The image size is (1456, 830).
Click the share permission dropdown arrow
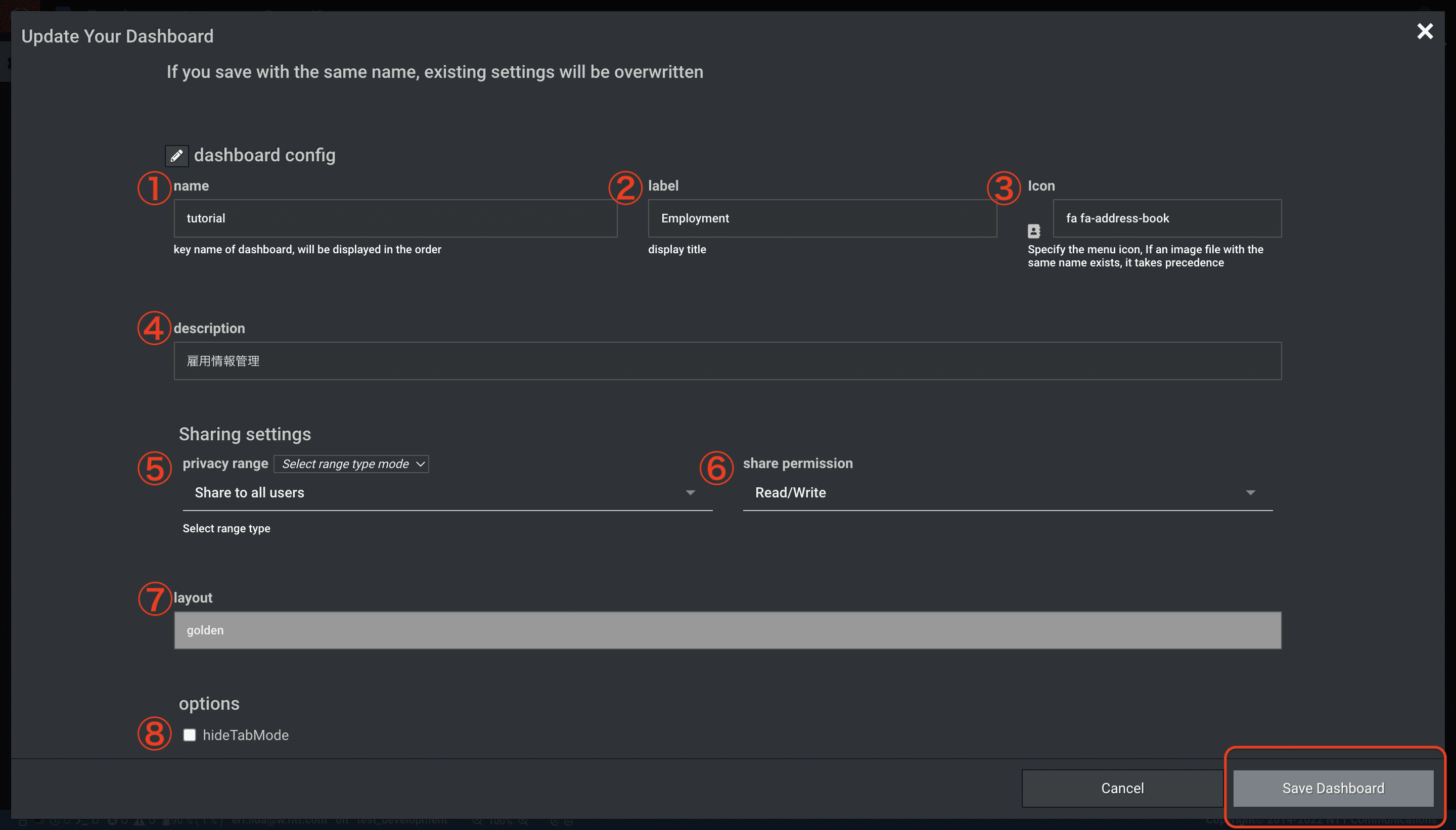point(1250,492)
